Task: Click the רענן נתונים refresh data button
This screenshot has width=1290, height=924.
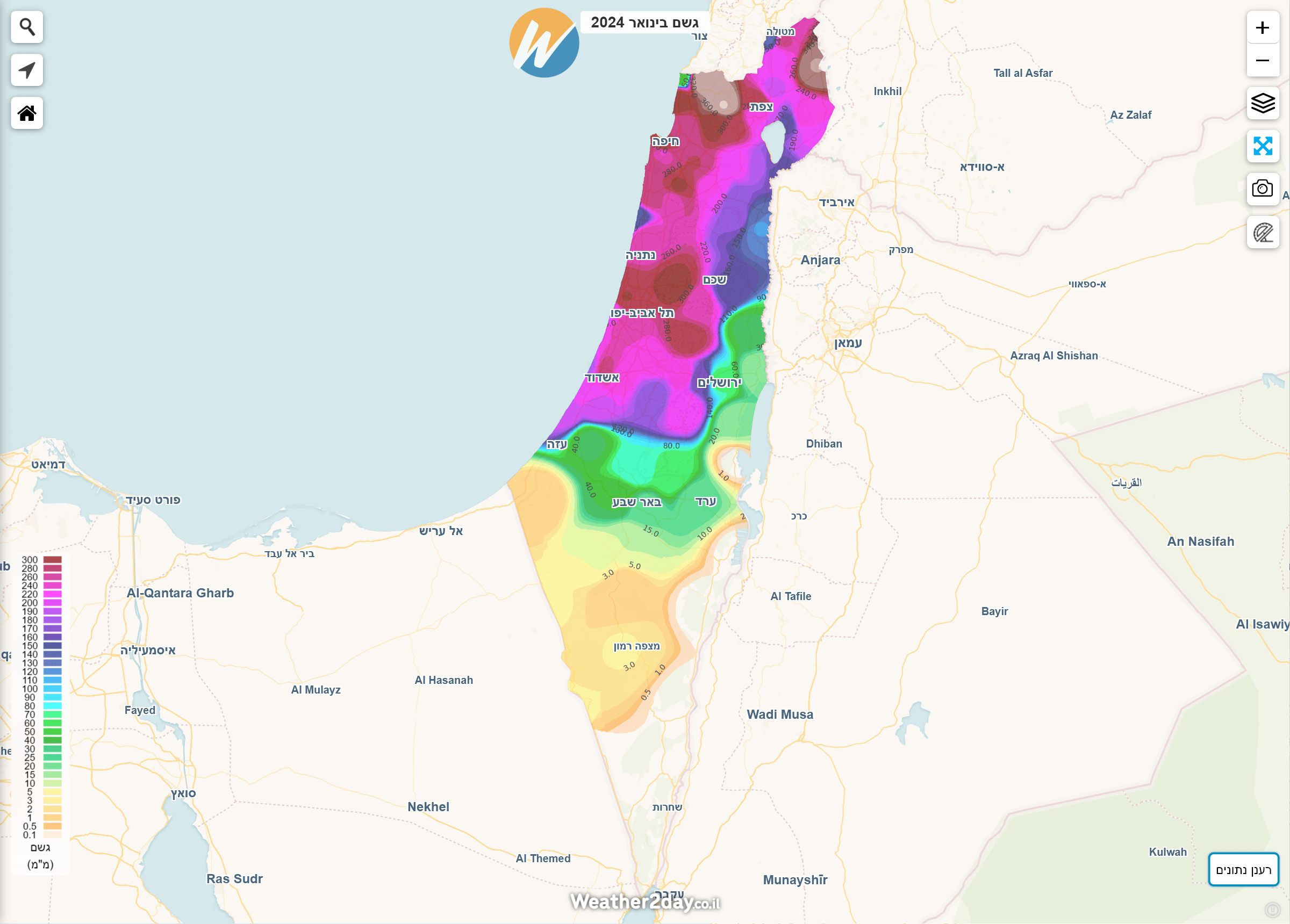Action: coord(1243,869)
